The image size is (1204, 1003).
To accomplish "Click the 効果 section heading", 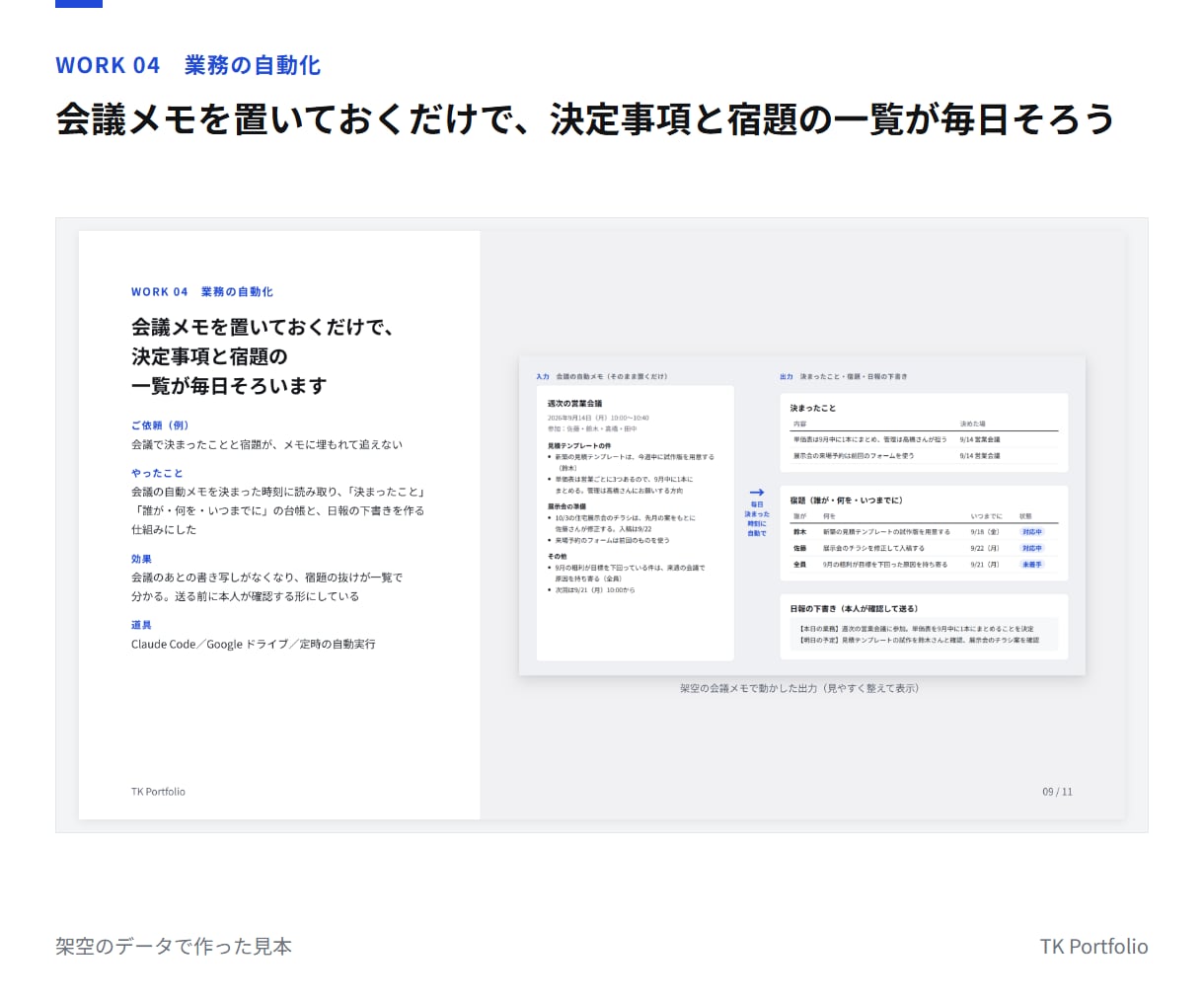I will click(141, 559).
